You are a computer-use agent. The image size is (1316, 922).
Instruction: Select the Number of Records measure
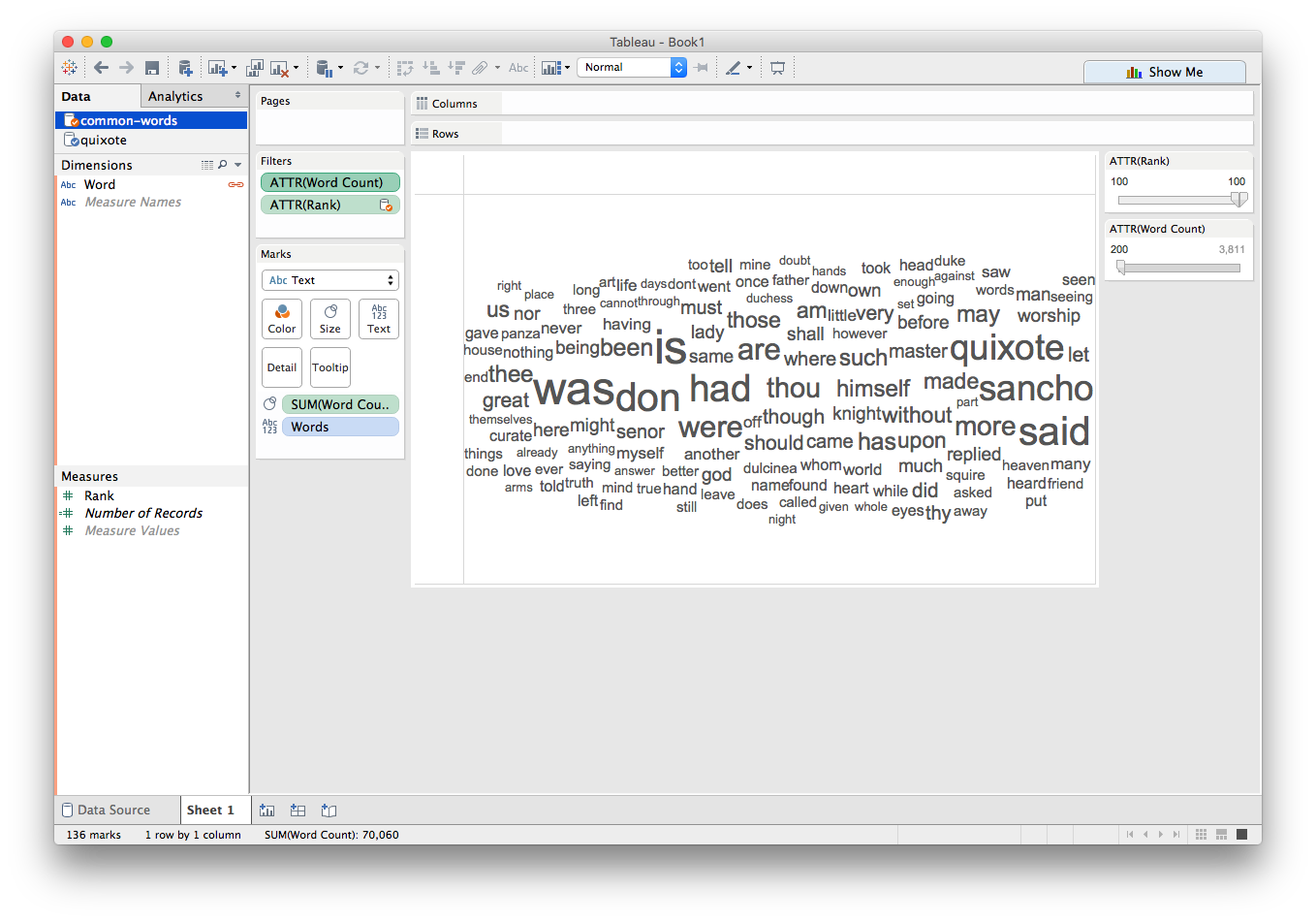143,513
